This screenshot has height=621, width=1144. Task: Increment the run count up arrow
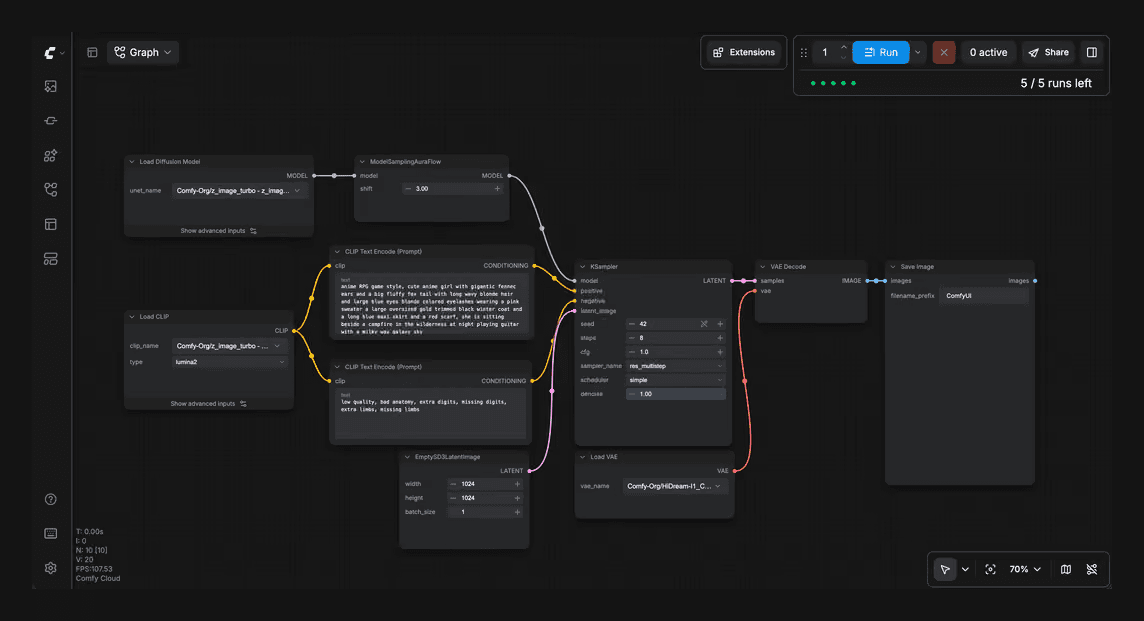[843, 47]
